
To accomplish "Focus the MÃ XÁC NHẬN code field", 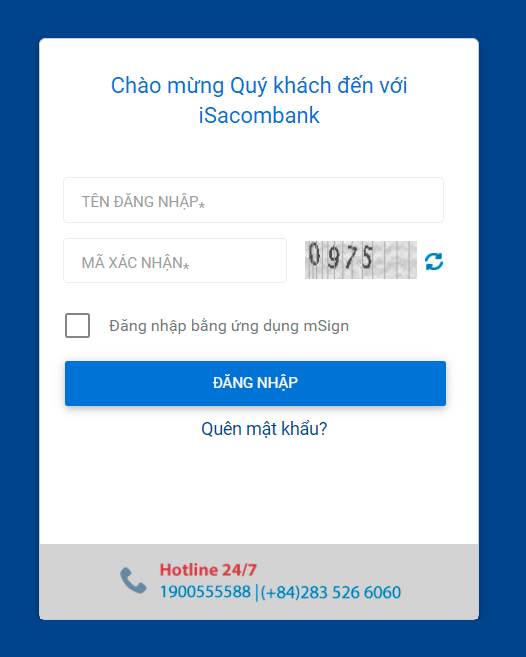I will (175, 261).
